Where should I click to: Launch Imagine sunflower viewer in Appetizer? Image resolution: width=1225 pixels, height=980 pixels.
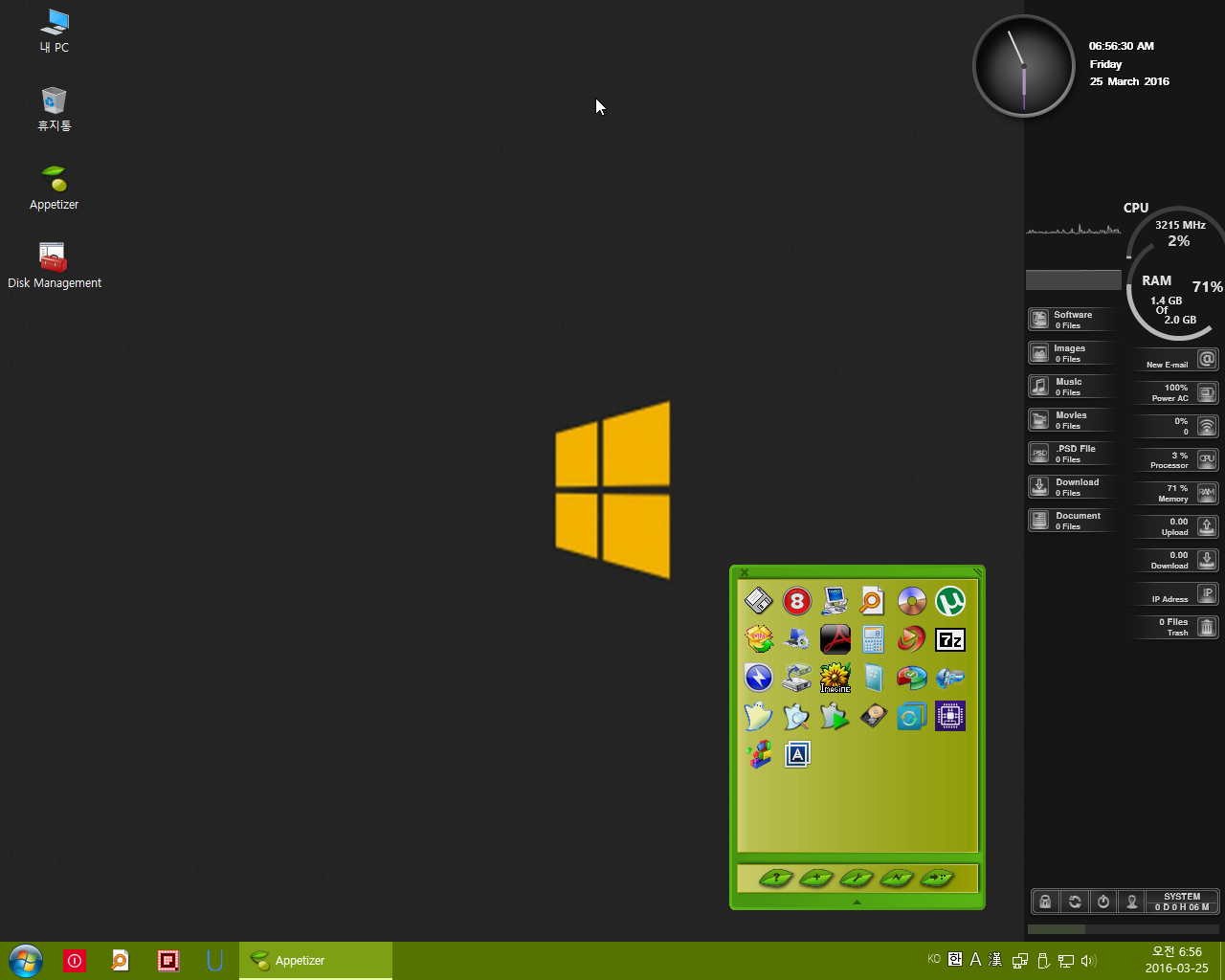[835, 678]
